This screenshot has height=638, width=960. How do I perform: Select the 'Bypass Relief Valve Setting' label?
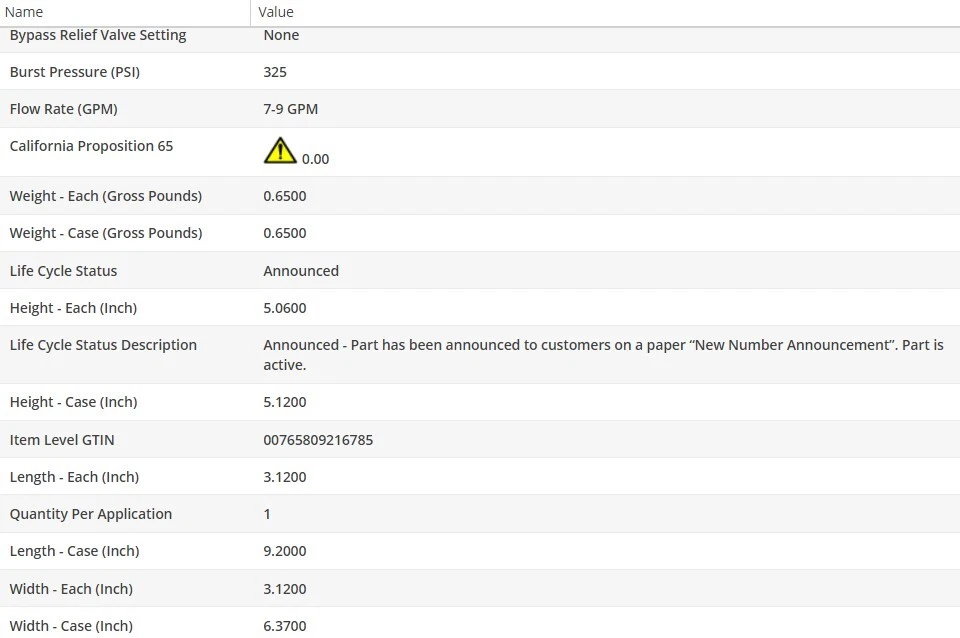pyautogui.click(x=98, y=36)
